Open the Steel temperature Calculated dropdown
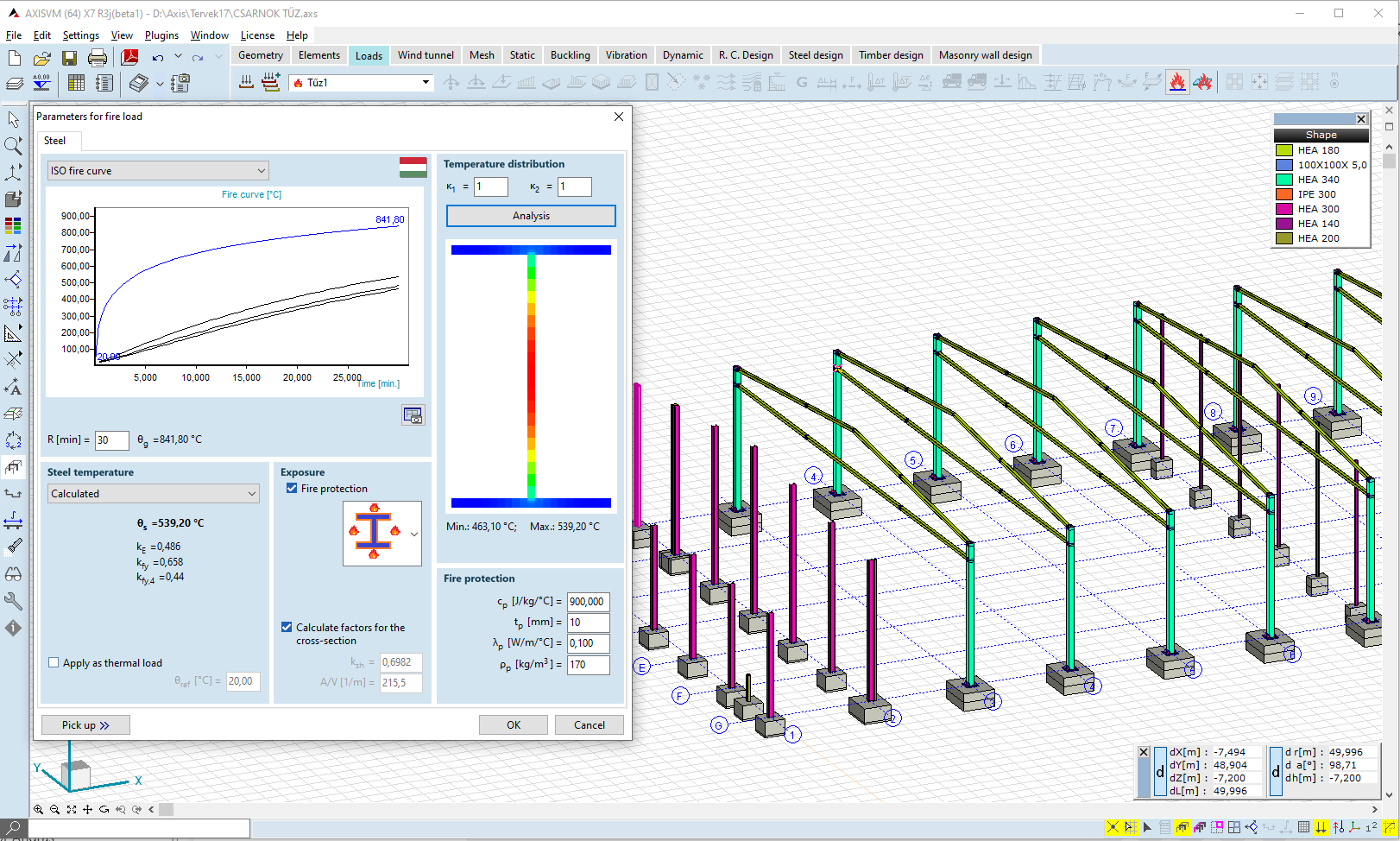The width and height of the screenshot is (1400, 841). pyautogui.click(x=153, y=493)
